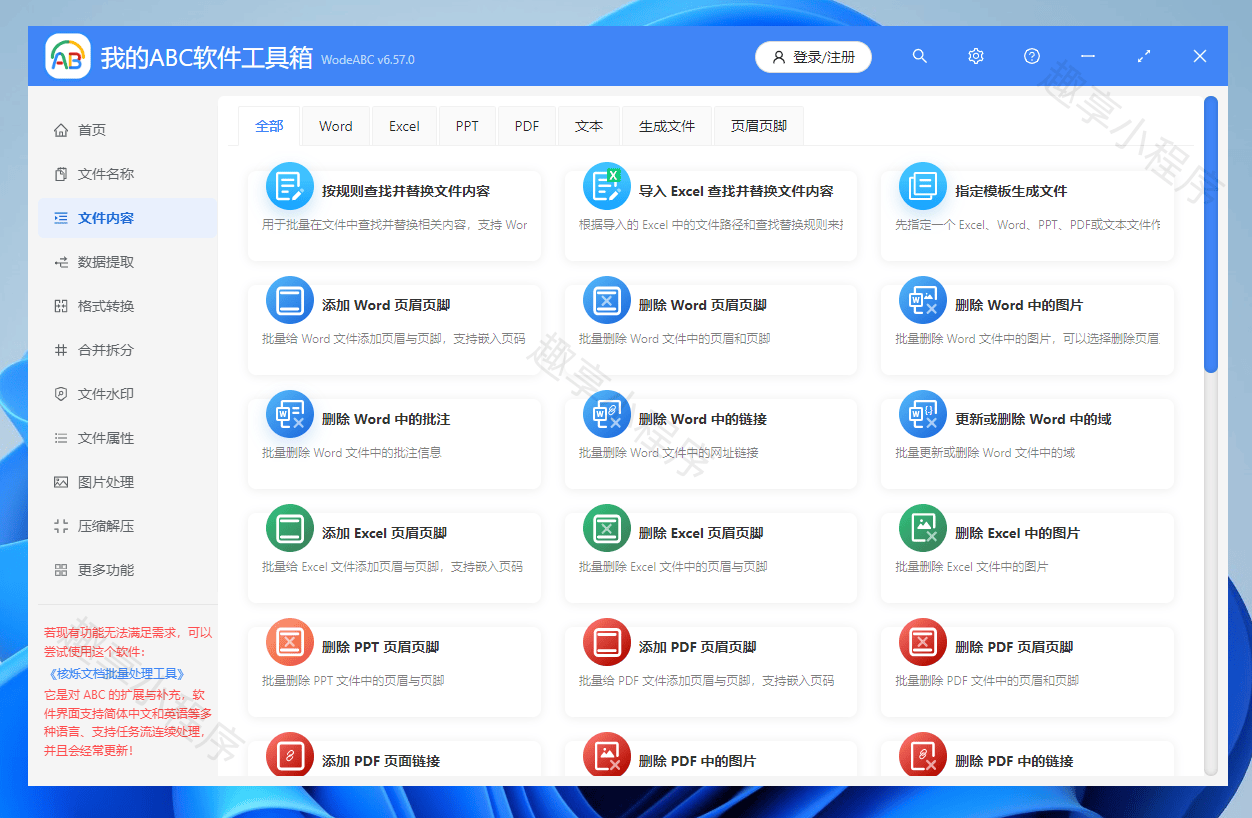
Task: Switch to the 文本 tab
Action: [x=589, y=126]
